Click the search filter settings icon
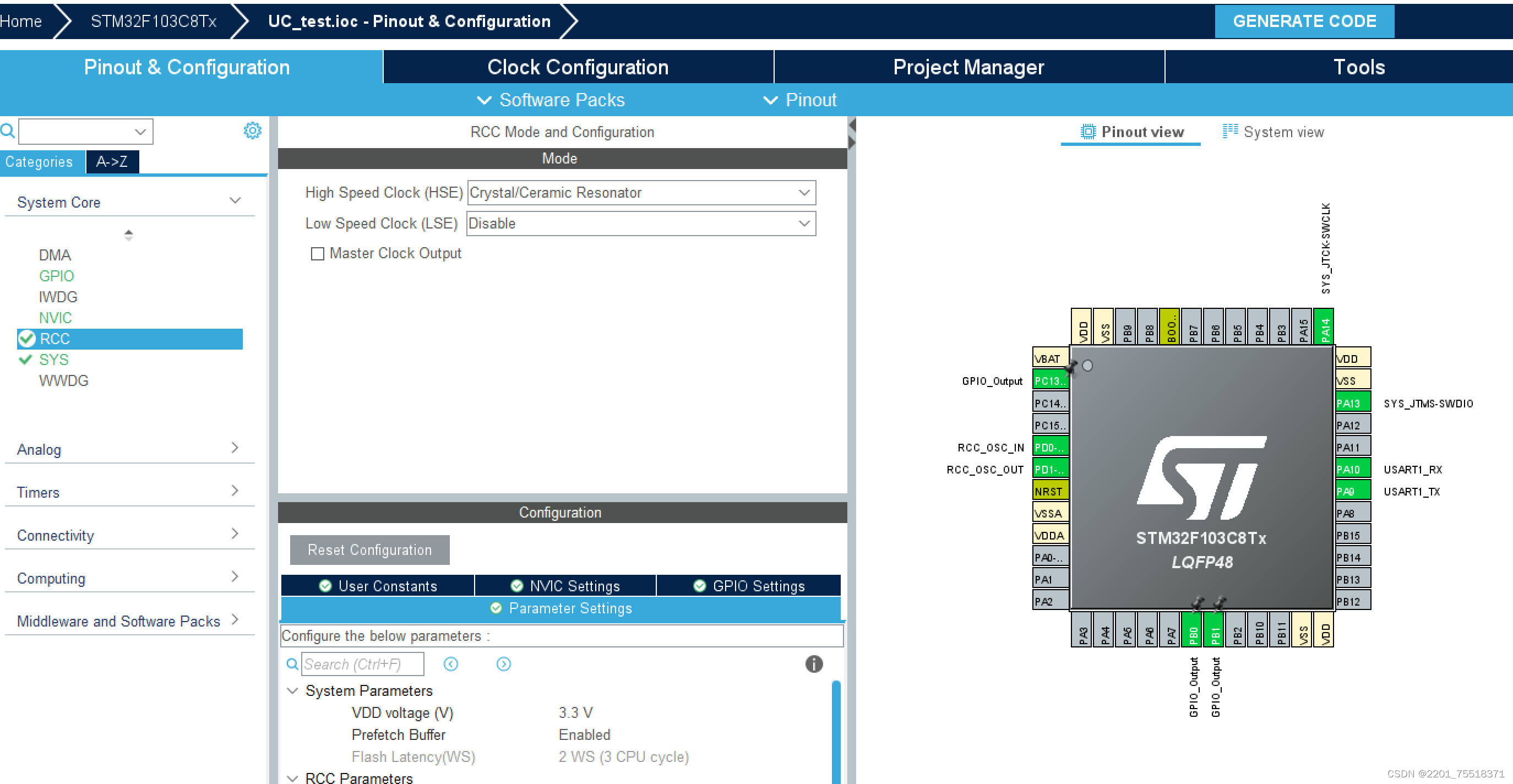The image size is (1513, 784). pos(252,131)
